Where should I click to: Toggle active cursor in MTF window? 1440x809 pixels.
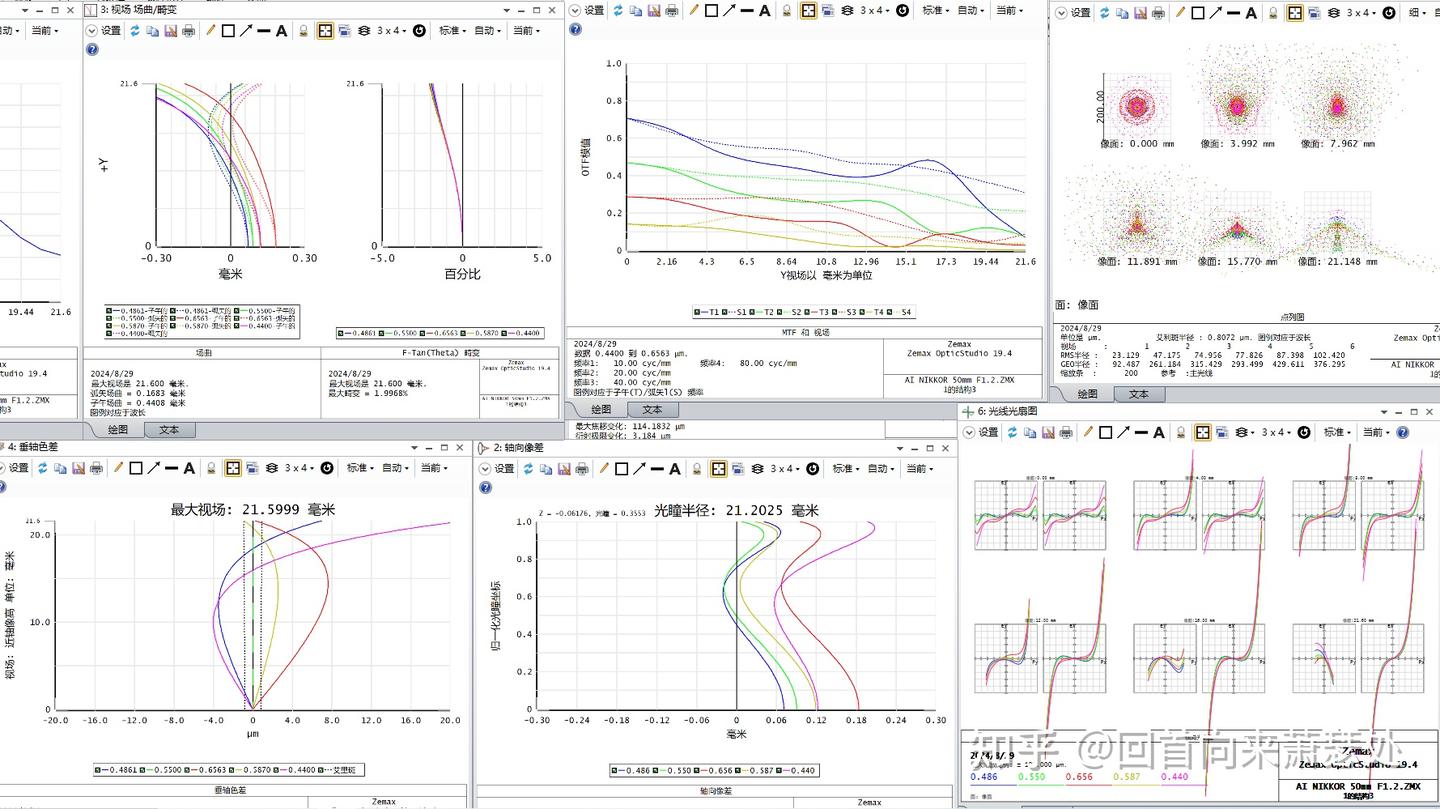[x=808, y=10]
